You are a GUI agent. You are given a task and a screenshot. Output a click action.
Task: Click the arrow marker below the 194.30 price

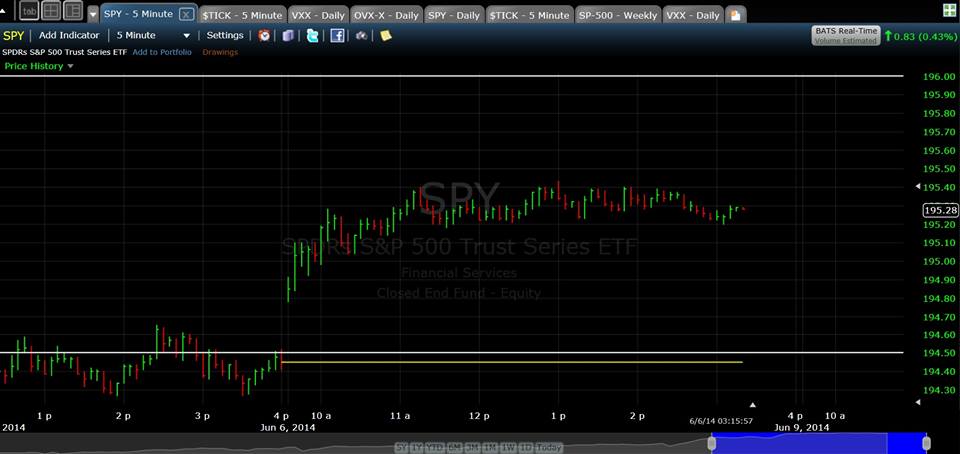pyautogui.click(x=917, y=402)
